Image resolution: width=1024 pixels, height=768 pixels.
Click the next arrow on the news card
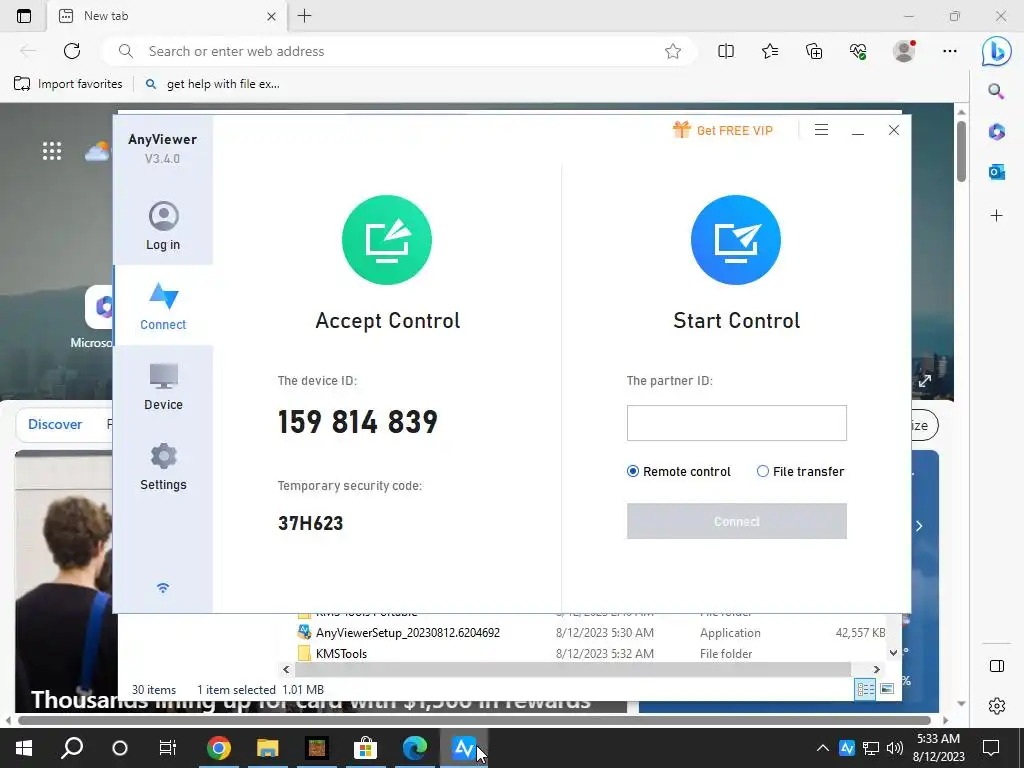[919, 526]
